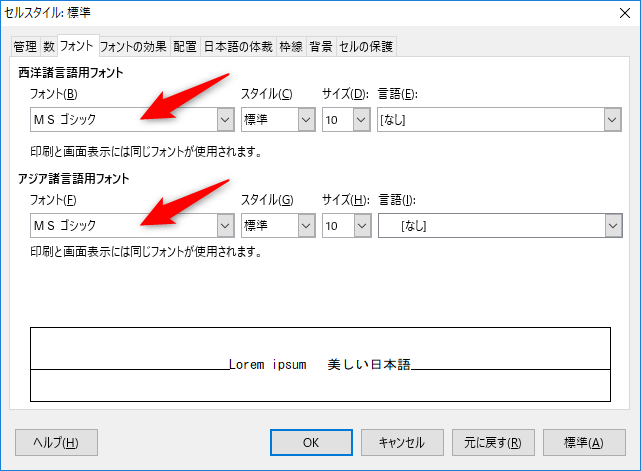Viewport: 641px width, 471px height.
Task: Open the Western スタイル(C) dropdown
Action: click(x=306, y=119)
